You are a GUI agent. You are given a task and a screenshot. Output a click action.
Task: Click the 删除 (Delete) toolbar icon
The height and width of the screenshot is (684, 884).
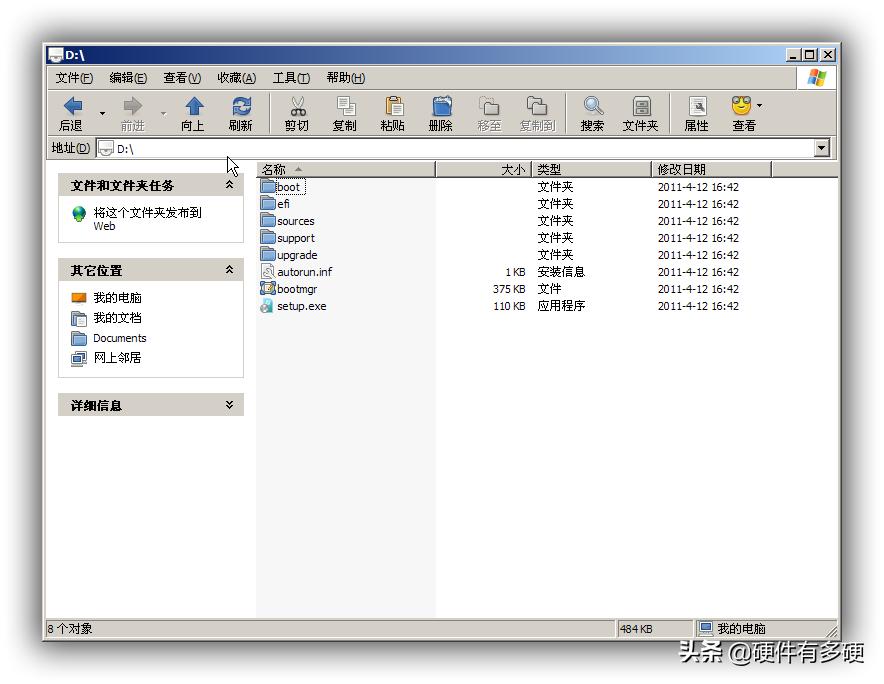[x=441, y=106]
